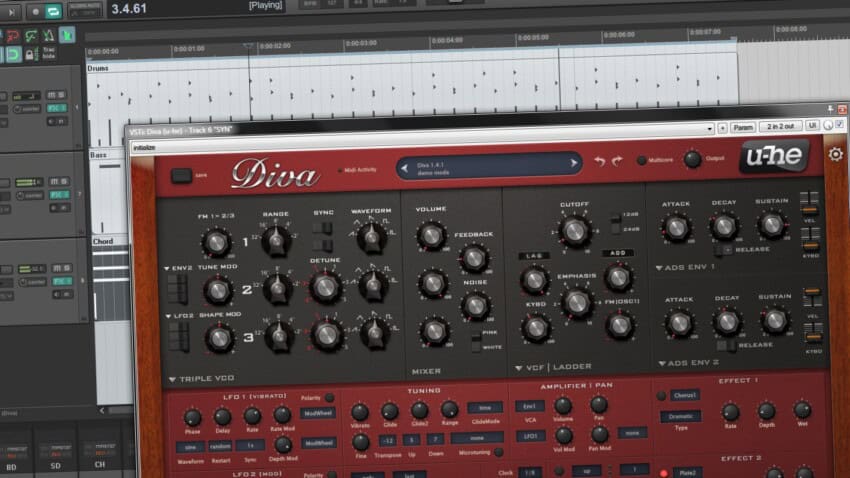The height and width of the screenshot is (478, 850).
Task: Toggle Reaper item locking padlock icon
Action: click(x=30, y=55)
